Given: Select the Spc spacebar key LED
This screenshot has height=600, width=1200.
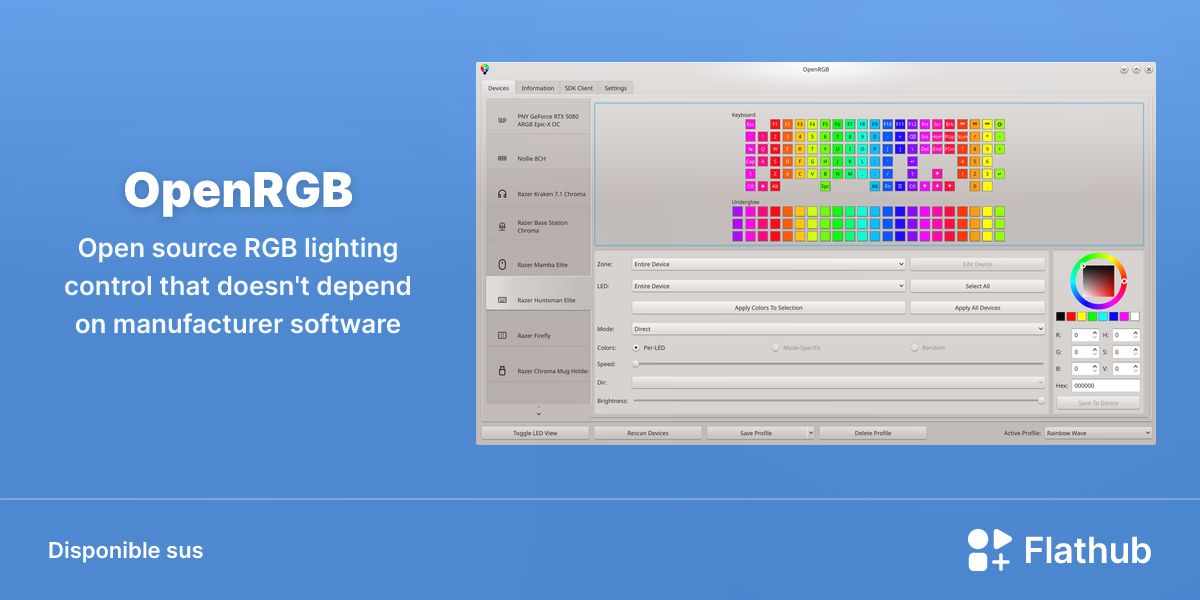Looking at the screenshot, I should (x=825, y=186).
